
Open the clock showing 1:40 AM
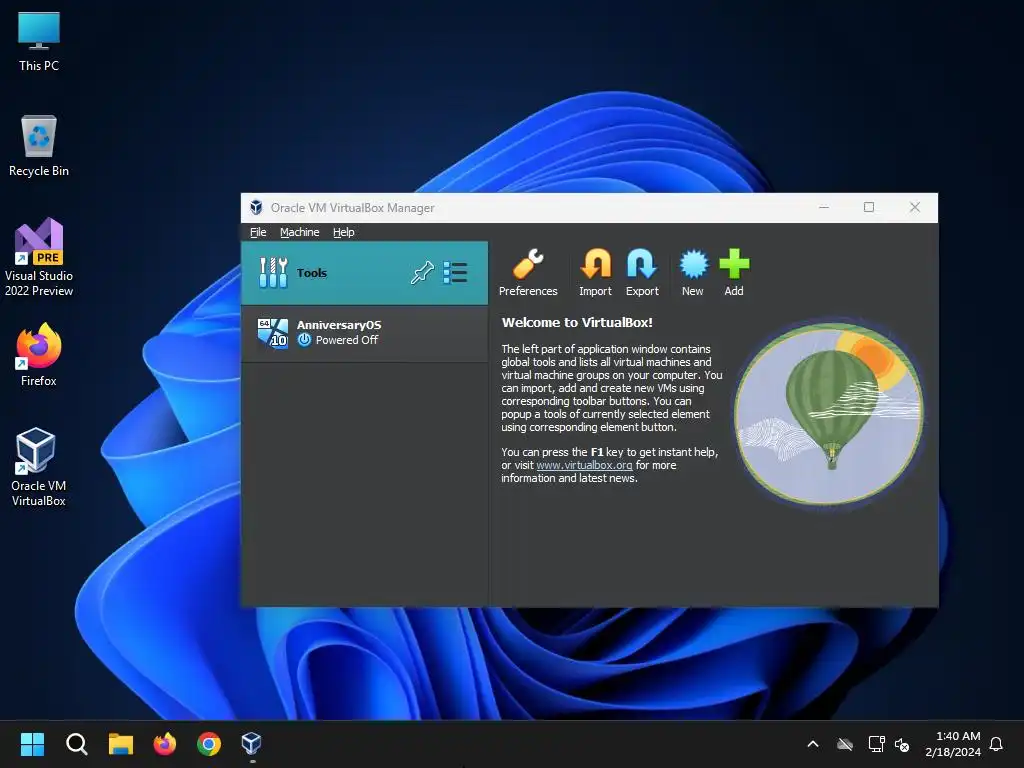tap(953, 744)
